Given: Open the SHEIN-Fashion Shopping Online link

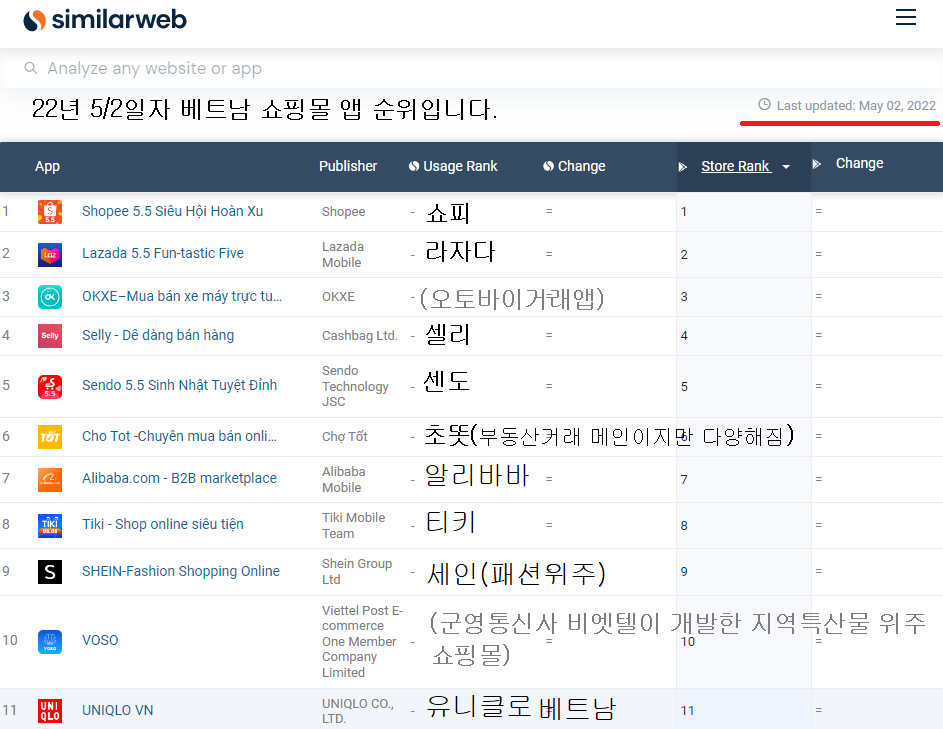Looking at the screenshot, I should click(180, 571).
